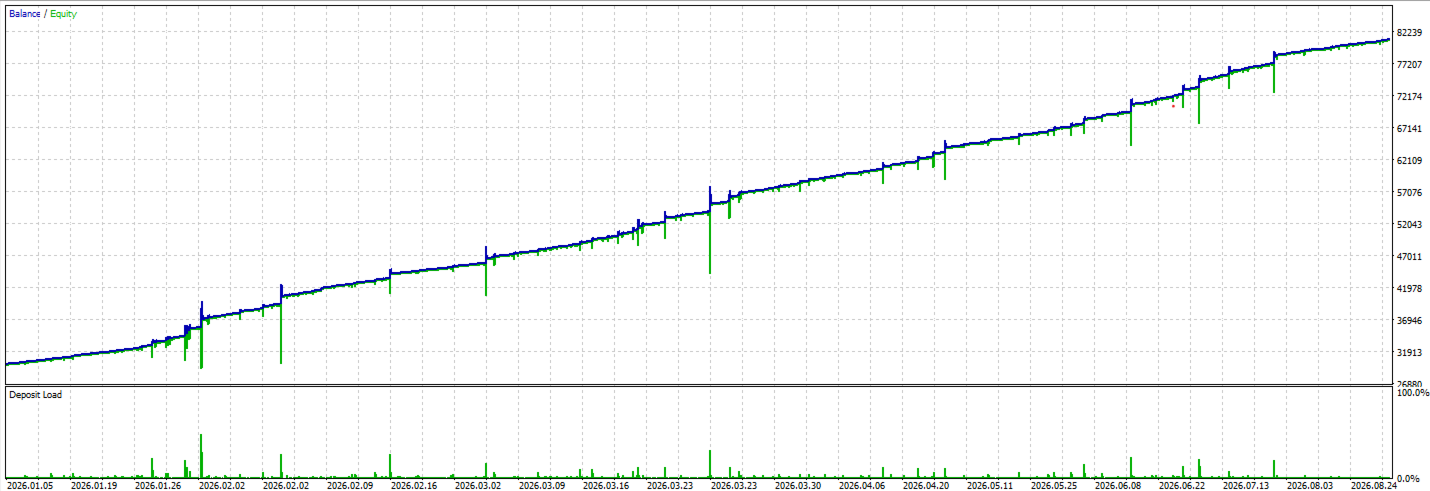The width and height of the screenshot is (1430, 491).
Task: Select the 31913 axis value
Action: click(x=1410, y=353)
